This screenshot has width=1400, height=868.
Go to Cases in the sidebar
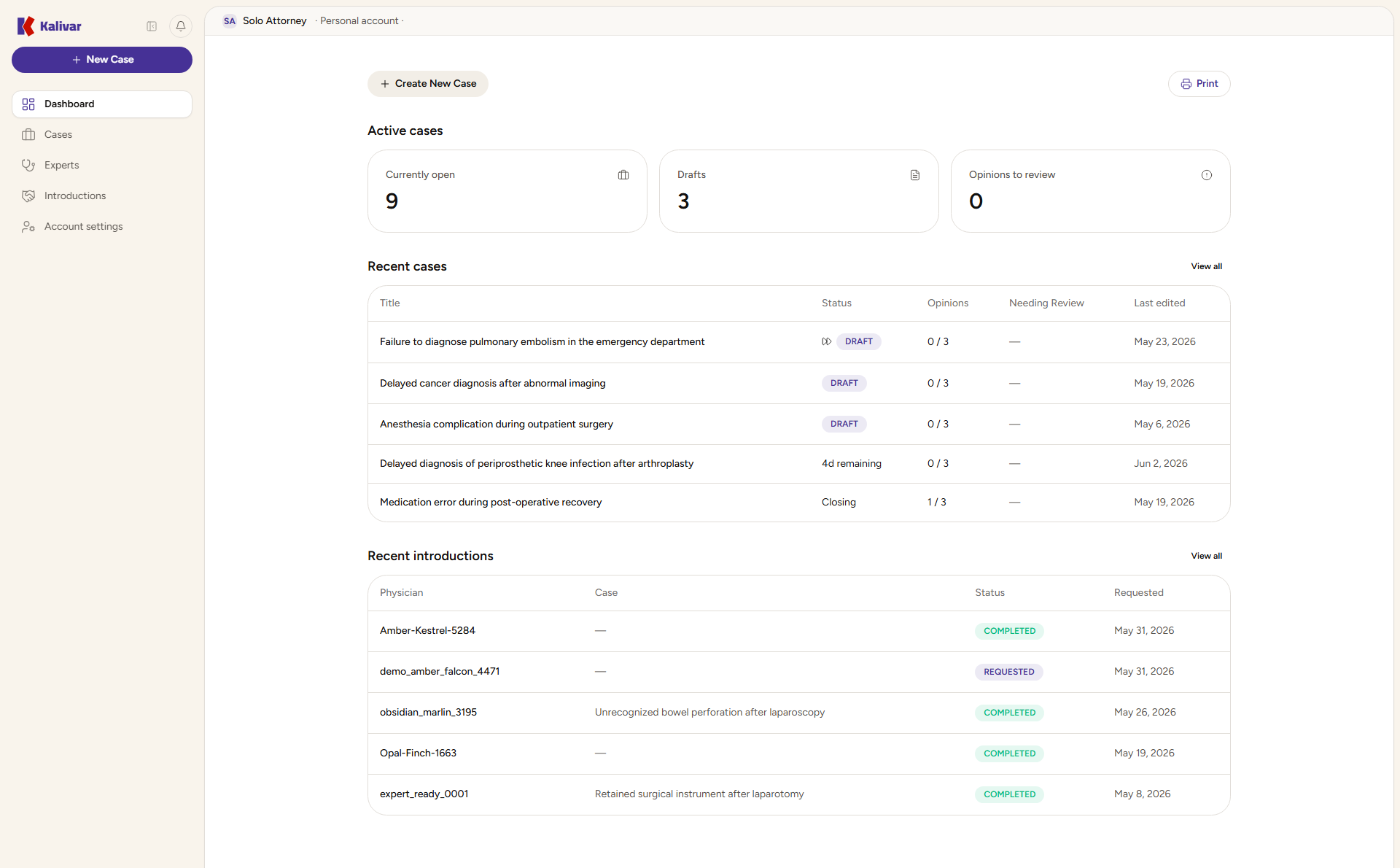[102, 135]
